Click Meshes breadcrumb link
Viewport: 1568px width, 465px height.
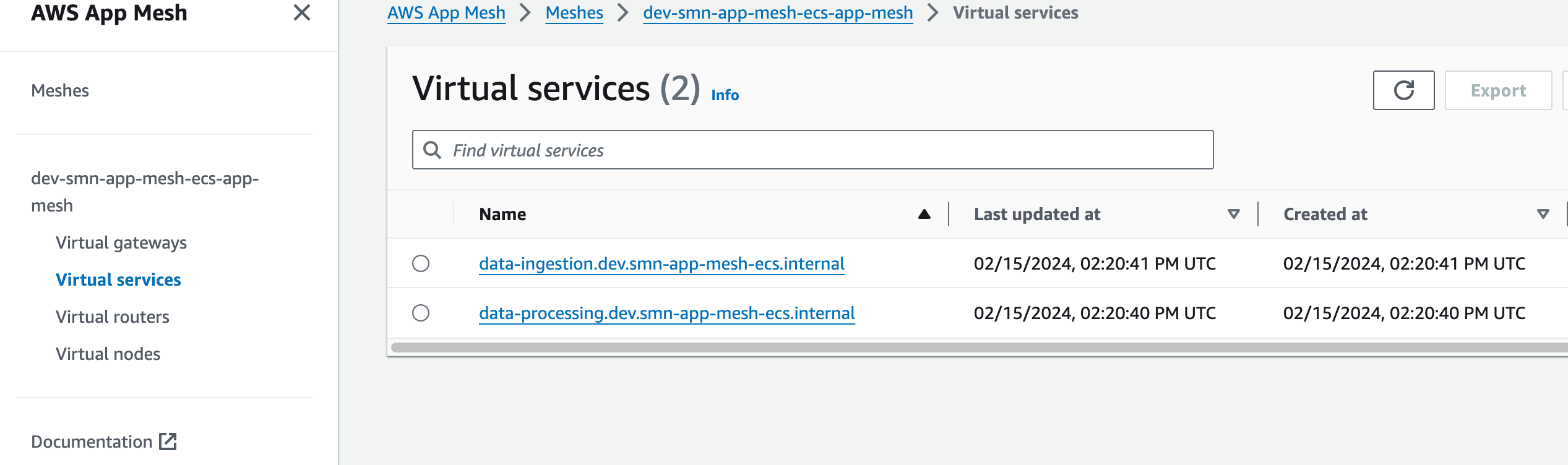click(574, 12)
